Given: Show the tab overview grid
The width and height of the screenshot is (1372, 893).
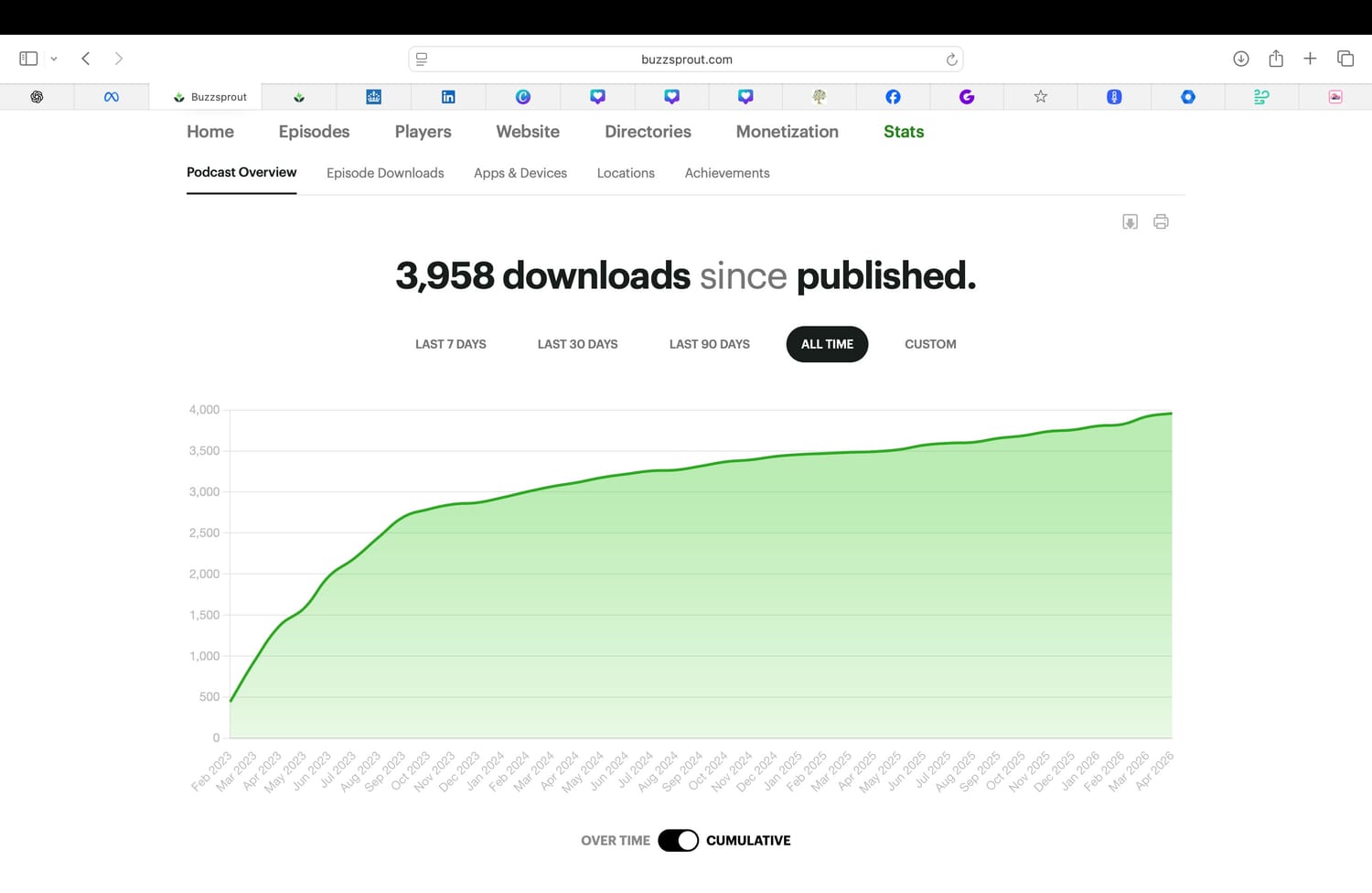Looking at the screenshot, I should coord(1345,59).
